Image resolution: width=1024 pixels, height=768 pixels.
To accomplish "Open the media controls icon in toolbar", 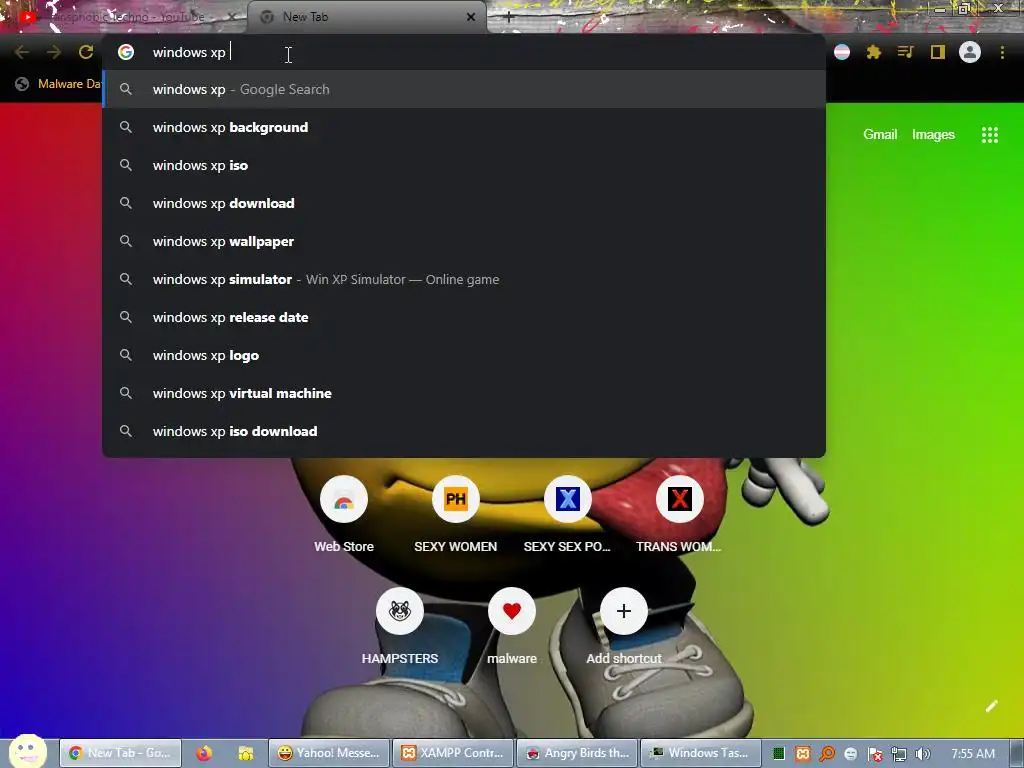I will 906,52.
